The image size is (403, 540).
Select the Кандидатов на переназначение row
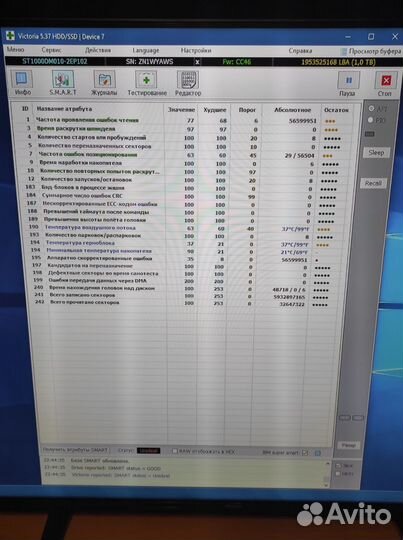coord(184,267)
